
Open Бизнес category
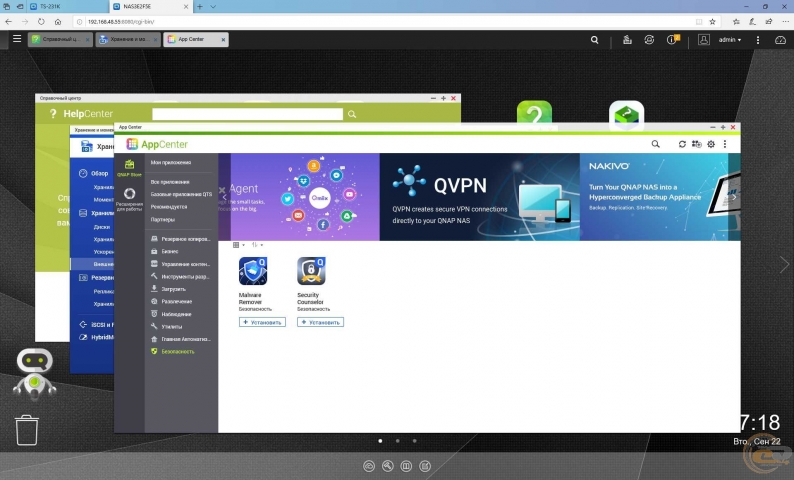(x=165, y=251)
